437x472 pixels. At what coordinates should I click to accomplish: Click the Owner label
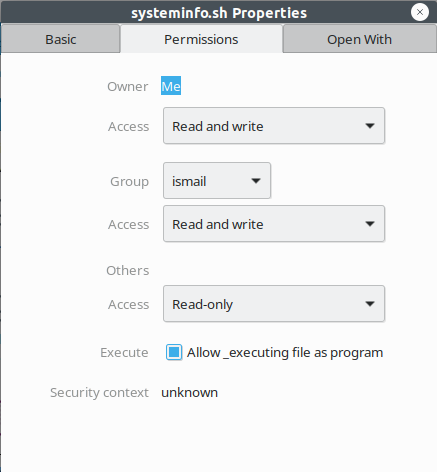[x=128, y=87]
